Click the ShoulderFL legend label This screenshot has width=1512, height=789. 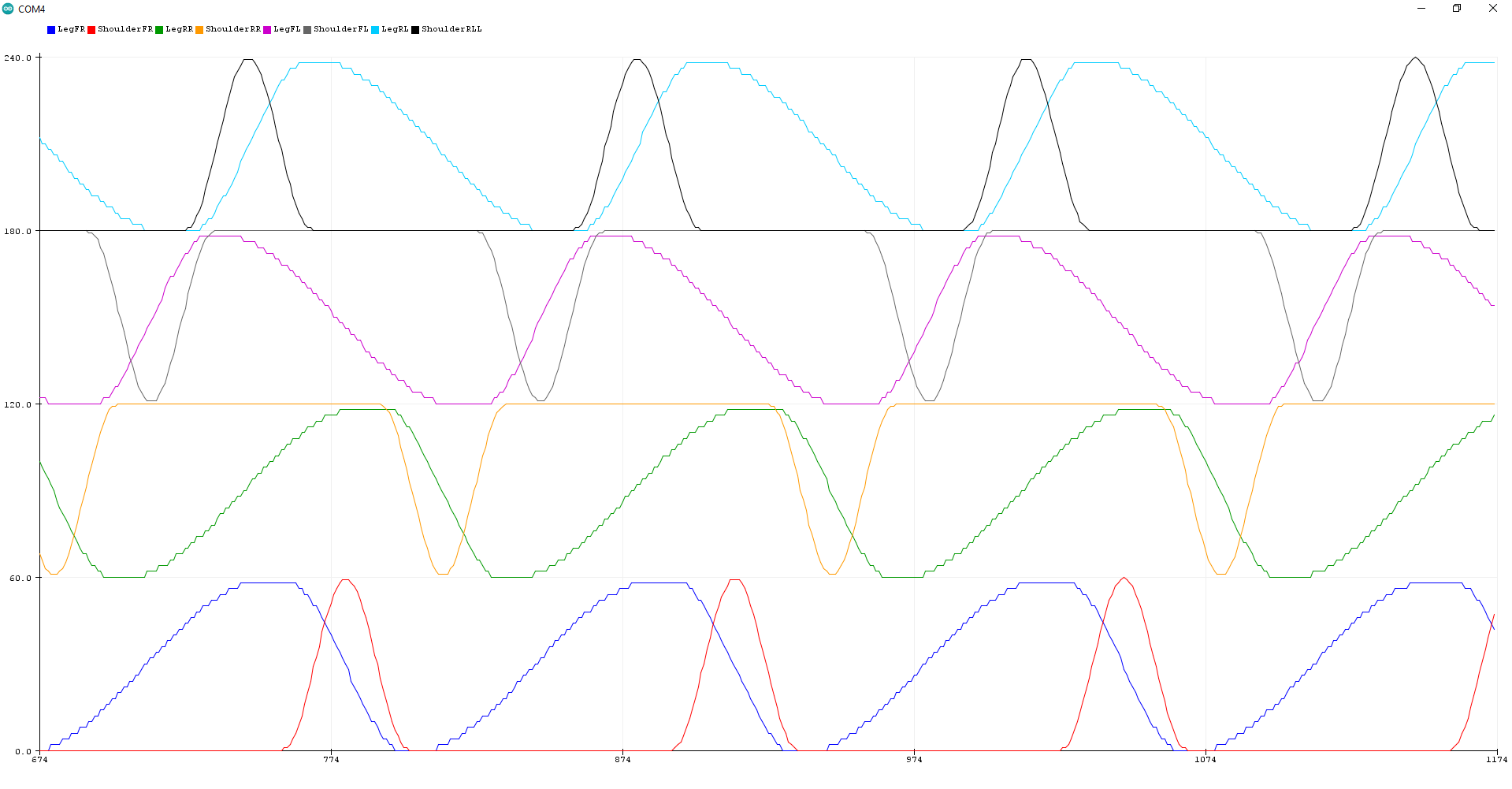[341, 29]
